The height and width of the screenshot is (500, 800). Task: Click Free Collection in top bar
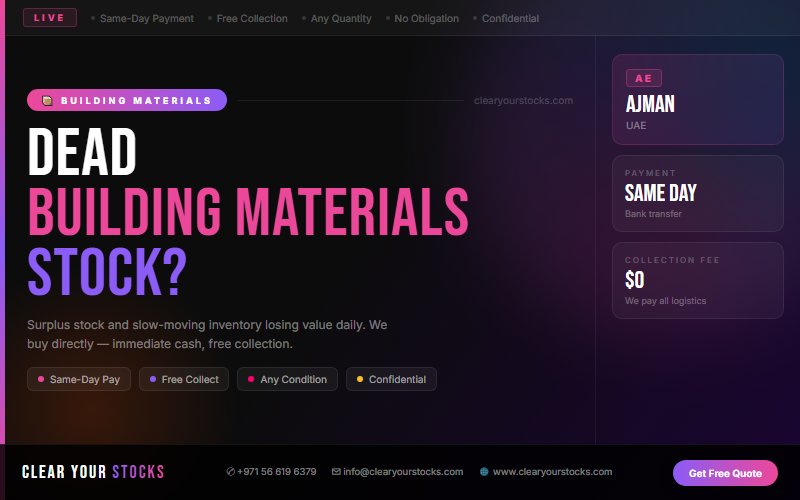point(252,18)
